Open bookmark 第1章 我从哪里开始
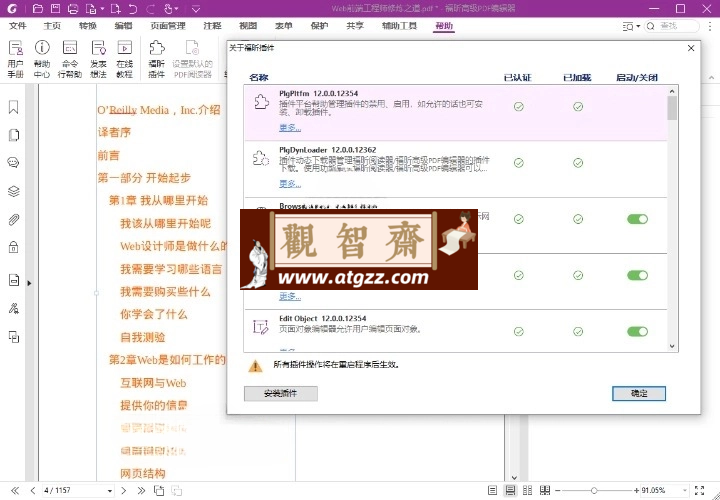 click(158, 201)
